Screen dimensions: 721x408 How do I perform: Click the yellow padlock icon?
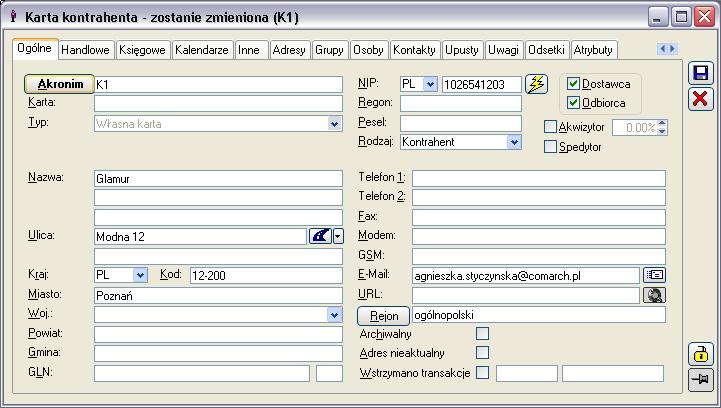(701, 354)
